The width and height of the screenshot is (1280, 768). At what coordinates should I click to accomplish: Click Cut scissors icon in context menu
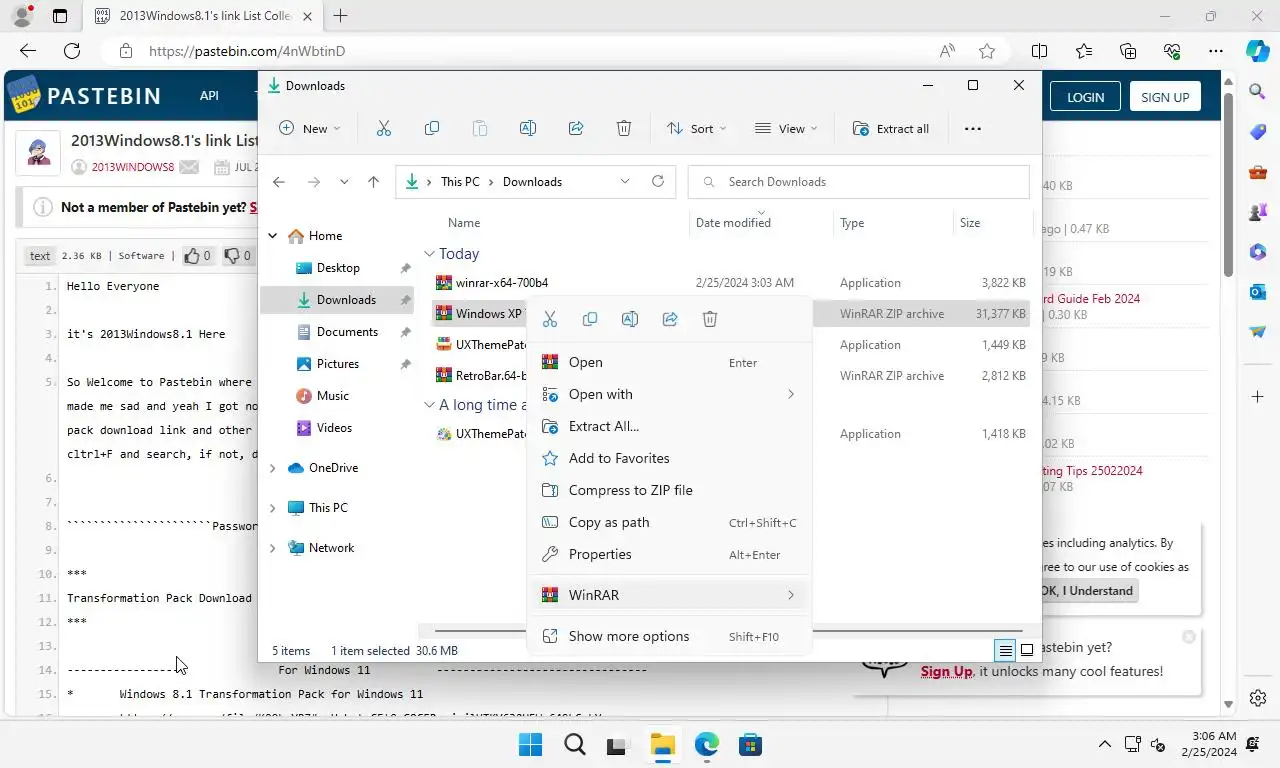(550, 319)
